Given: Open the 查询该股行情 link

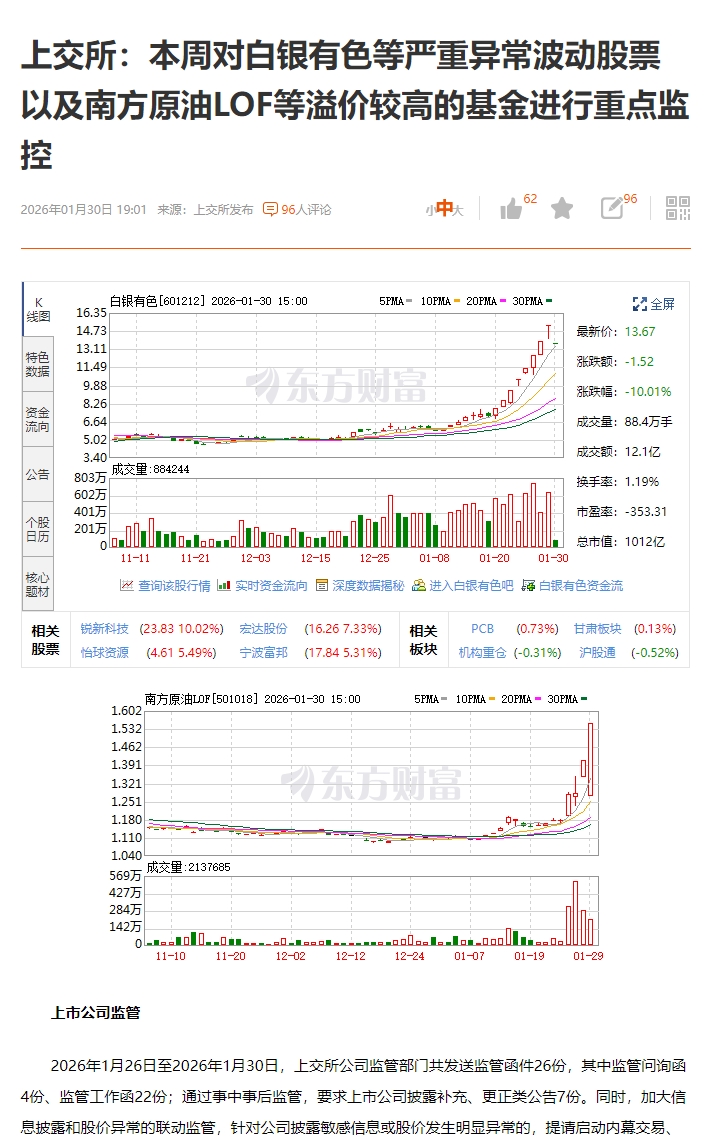Looking at the screenshot, I should pyautogui.click(x=174, y=585).
